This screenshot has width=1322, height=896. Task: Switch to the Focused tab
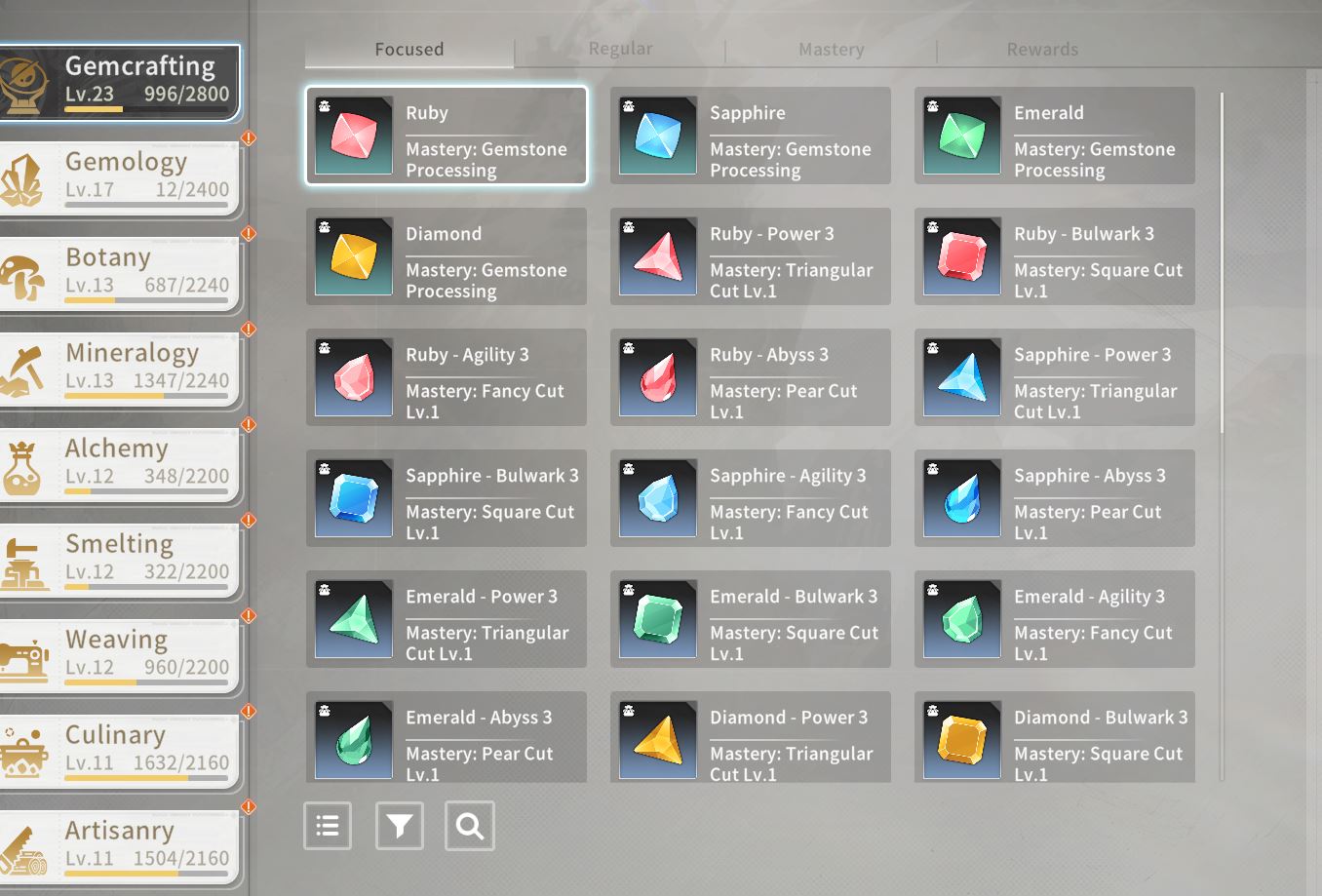tap(409, 49)
